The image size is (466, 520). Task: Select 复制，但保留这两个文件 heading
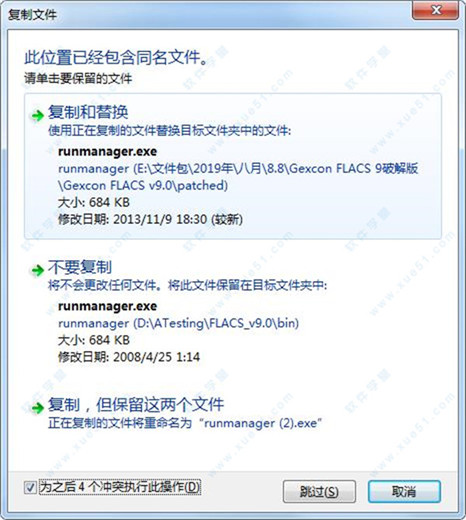136,405
